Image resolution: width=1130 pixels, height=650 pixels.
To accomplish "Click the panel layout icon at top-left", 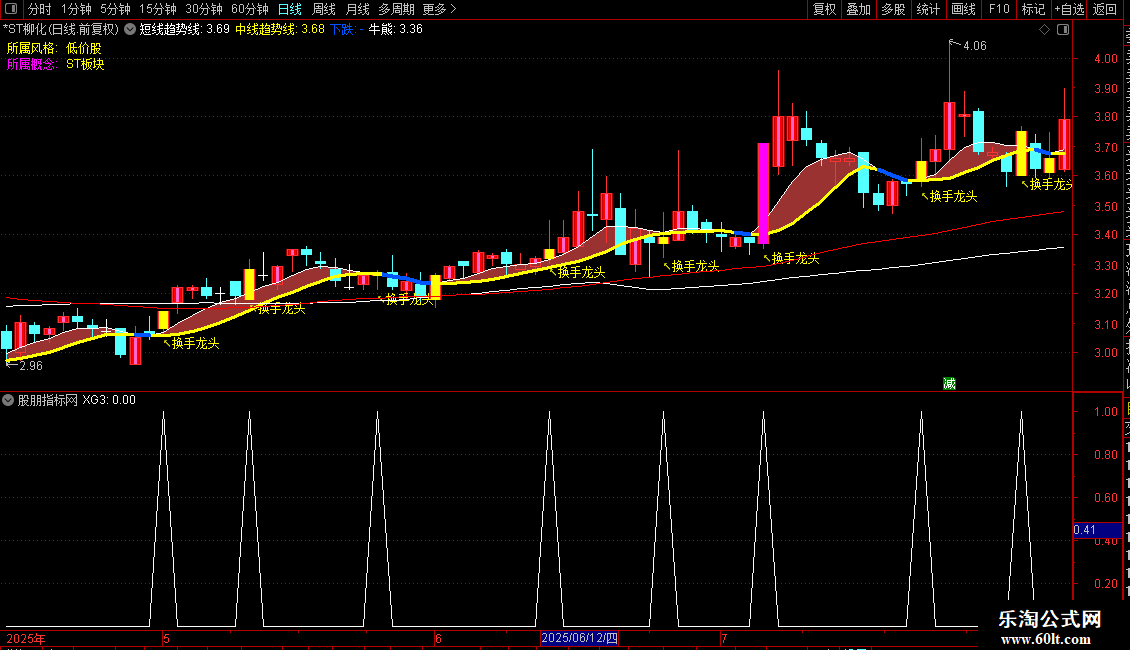I will (11, 9).
